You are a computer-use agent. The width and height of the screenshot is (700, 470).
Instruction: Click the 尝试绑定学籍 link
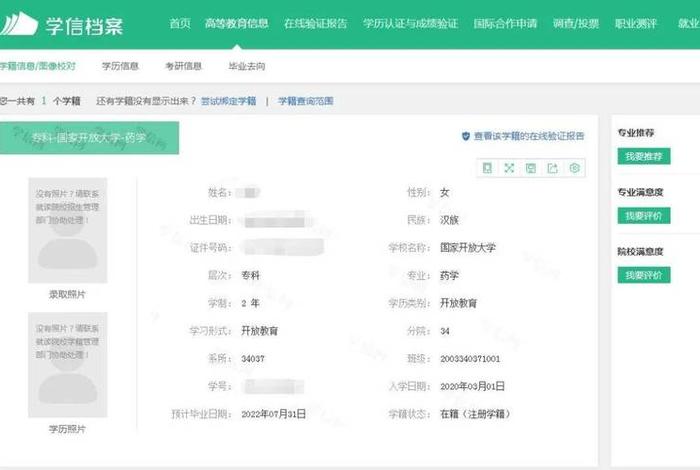point(229,101)
